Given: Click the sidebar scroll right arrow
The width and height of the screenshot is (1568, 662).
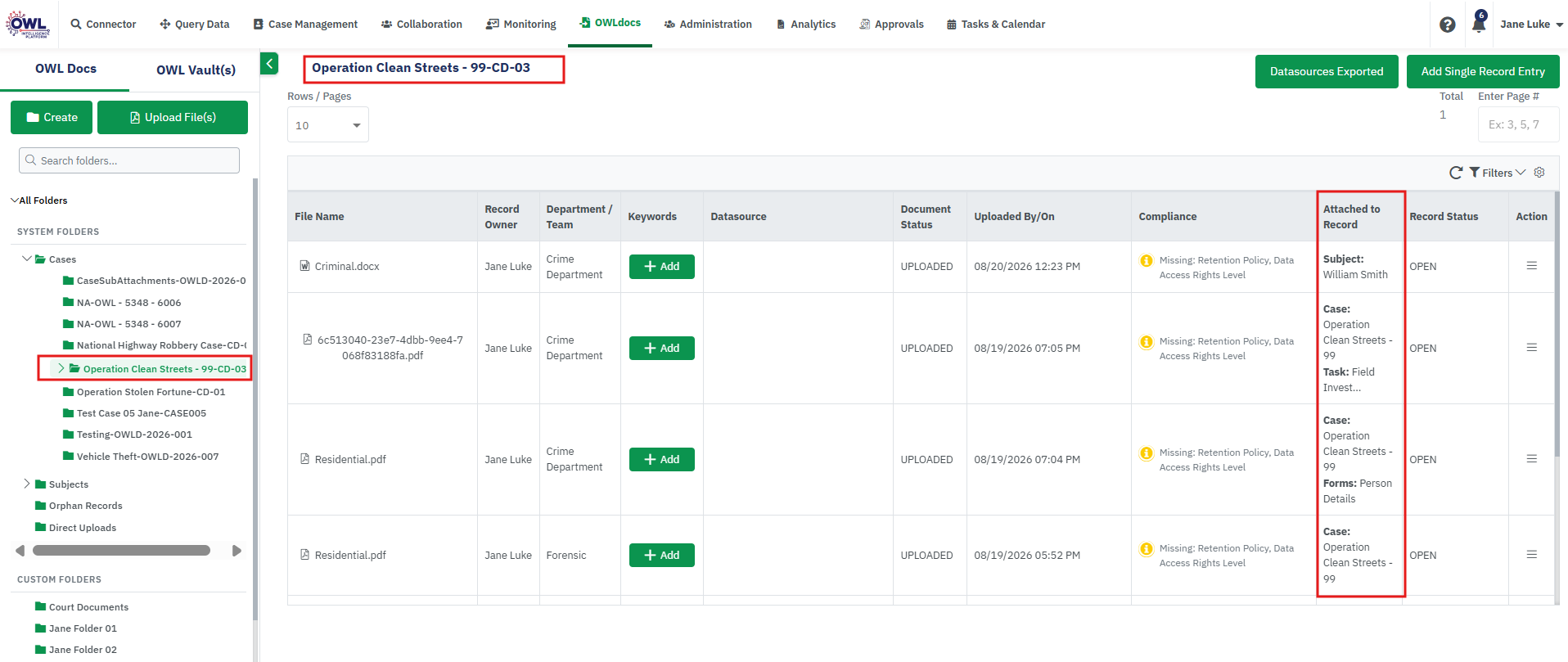Looking at the screenshot, I should (x=237, y=550).
